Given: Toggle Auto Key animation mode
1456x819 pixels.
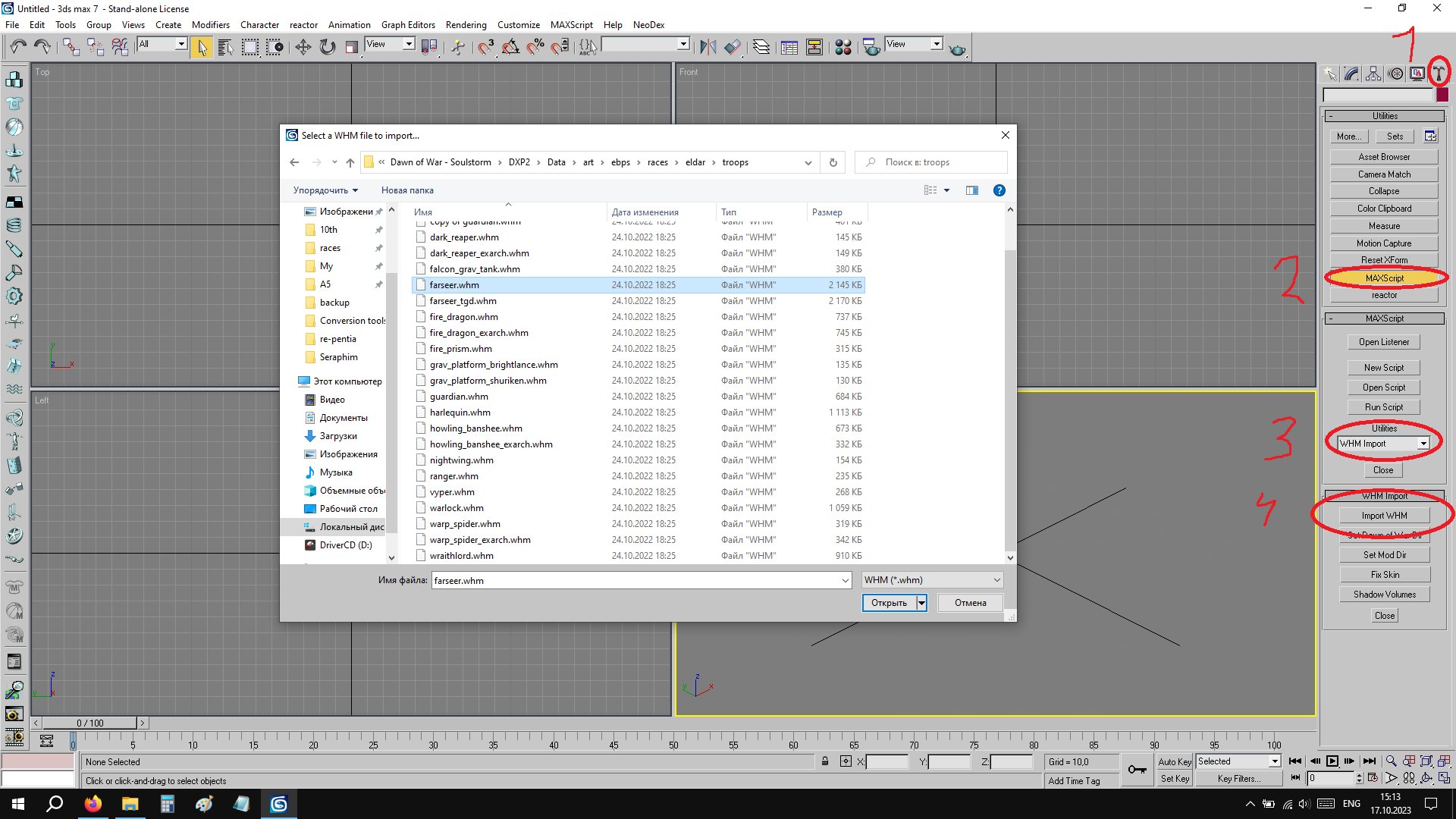Looking at the screenshot, I should coord(1175,761).
